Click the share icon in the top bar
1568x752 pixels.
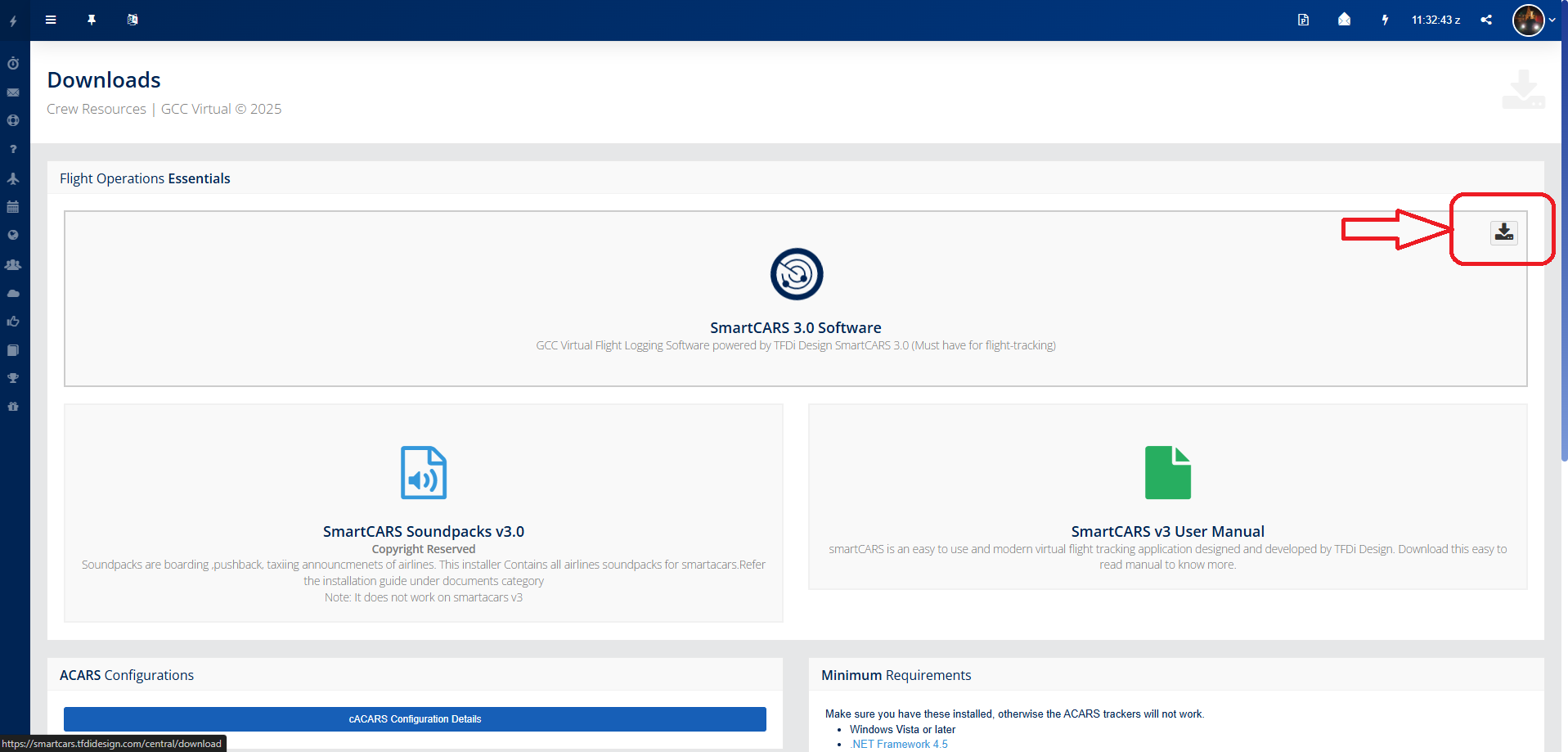[x=1486, y=20]
